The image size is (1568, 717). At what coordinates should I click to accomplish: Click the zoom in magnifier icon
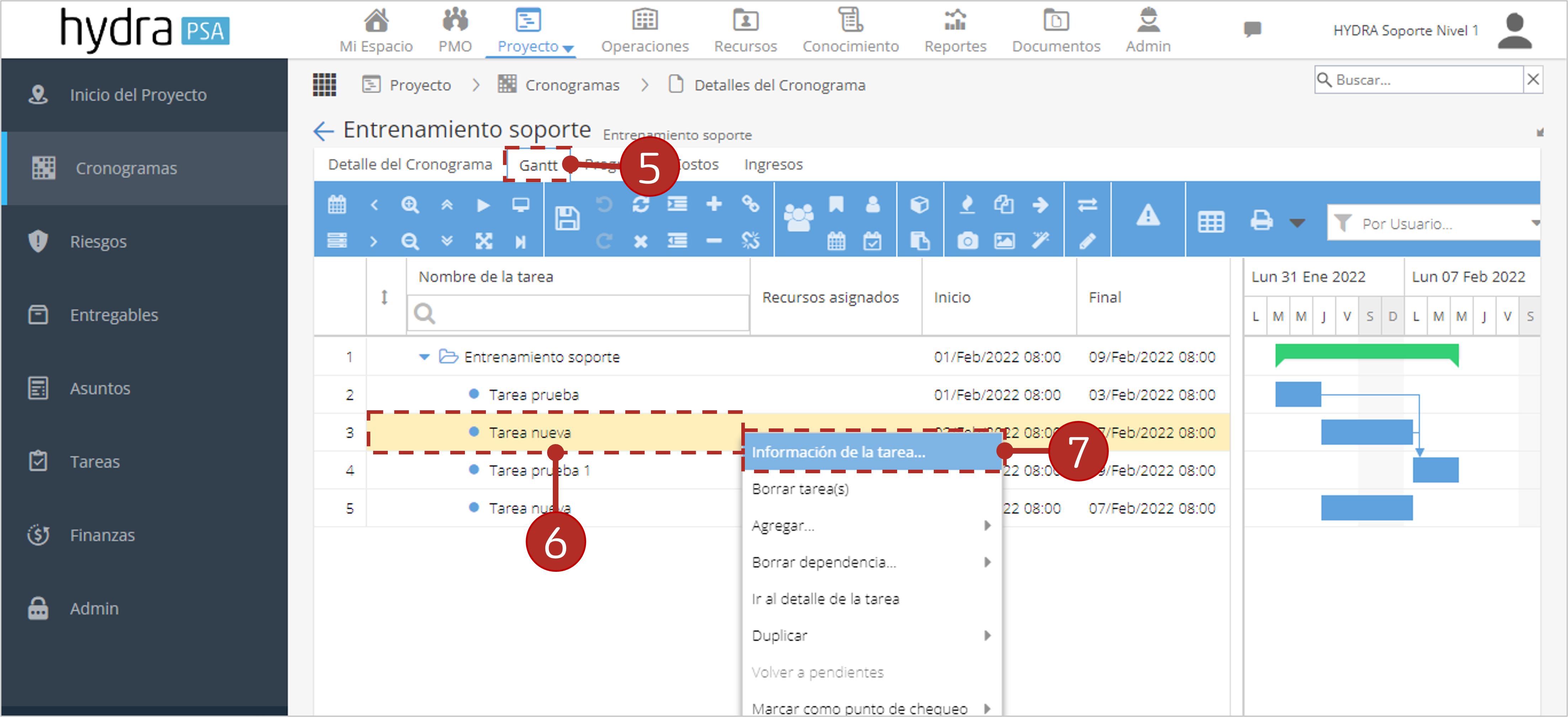(410, 205)
